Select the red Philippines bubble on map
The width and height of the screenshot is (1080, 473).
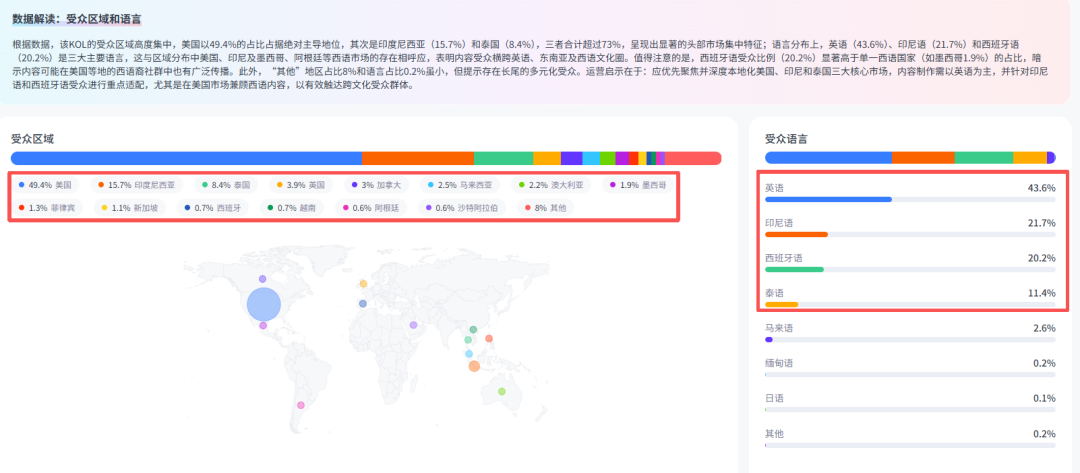click(489, 338)
